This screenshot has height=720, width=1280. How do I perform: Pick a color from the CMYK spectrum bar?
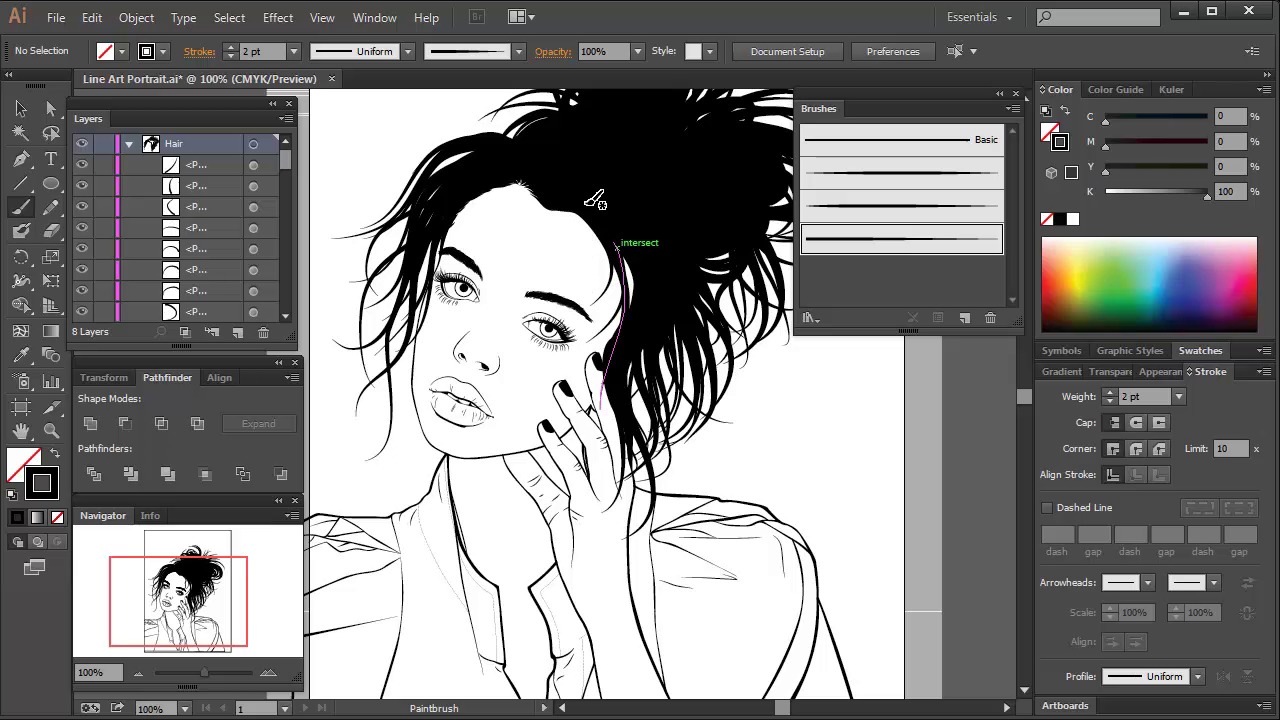coord(1149,284)
